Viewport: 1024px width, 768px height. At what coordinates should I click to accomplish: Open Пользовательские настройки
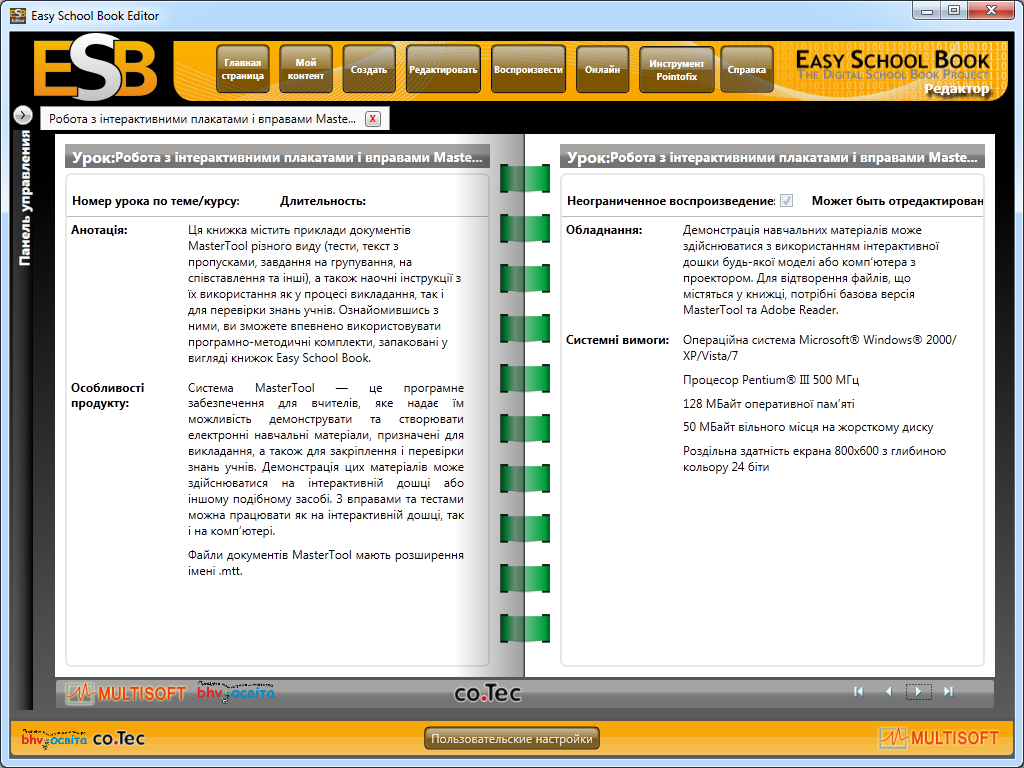click(x=512, y=739)
